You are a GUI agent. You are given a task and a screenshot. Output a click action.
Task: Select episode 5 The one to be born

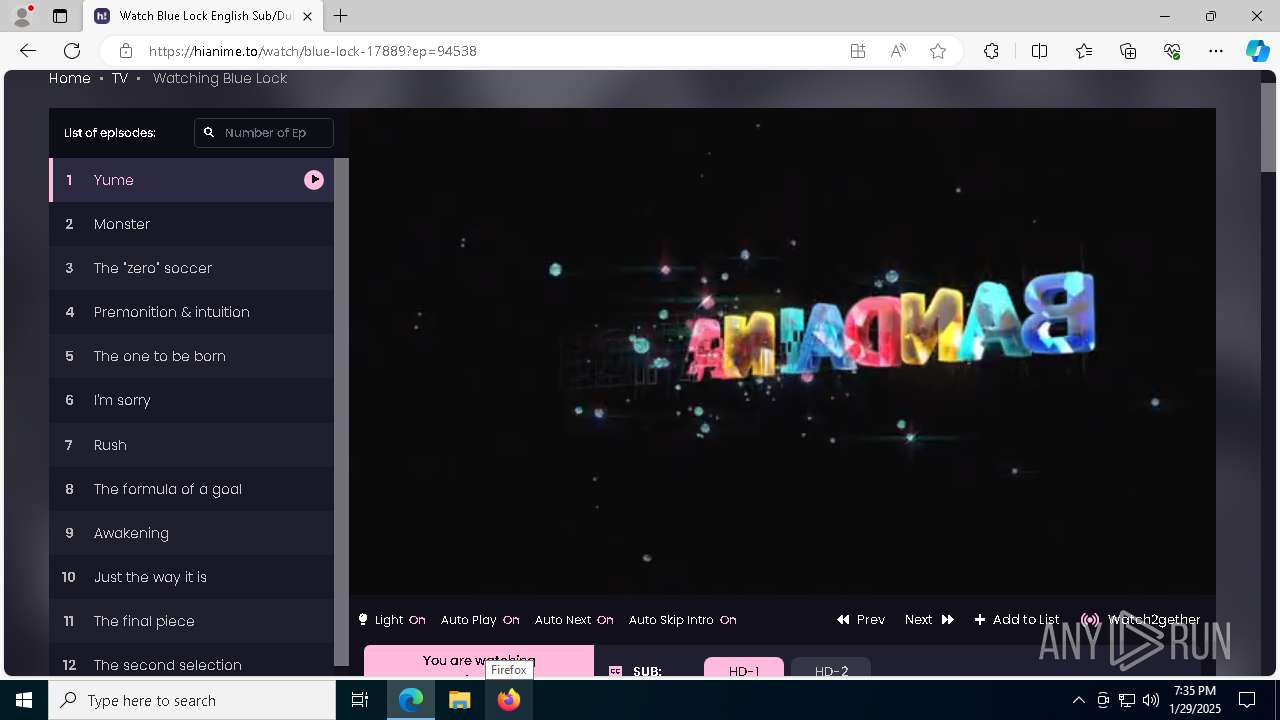pos(191,356)
